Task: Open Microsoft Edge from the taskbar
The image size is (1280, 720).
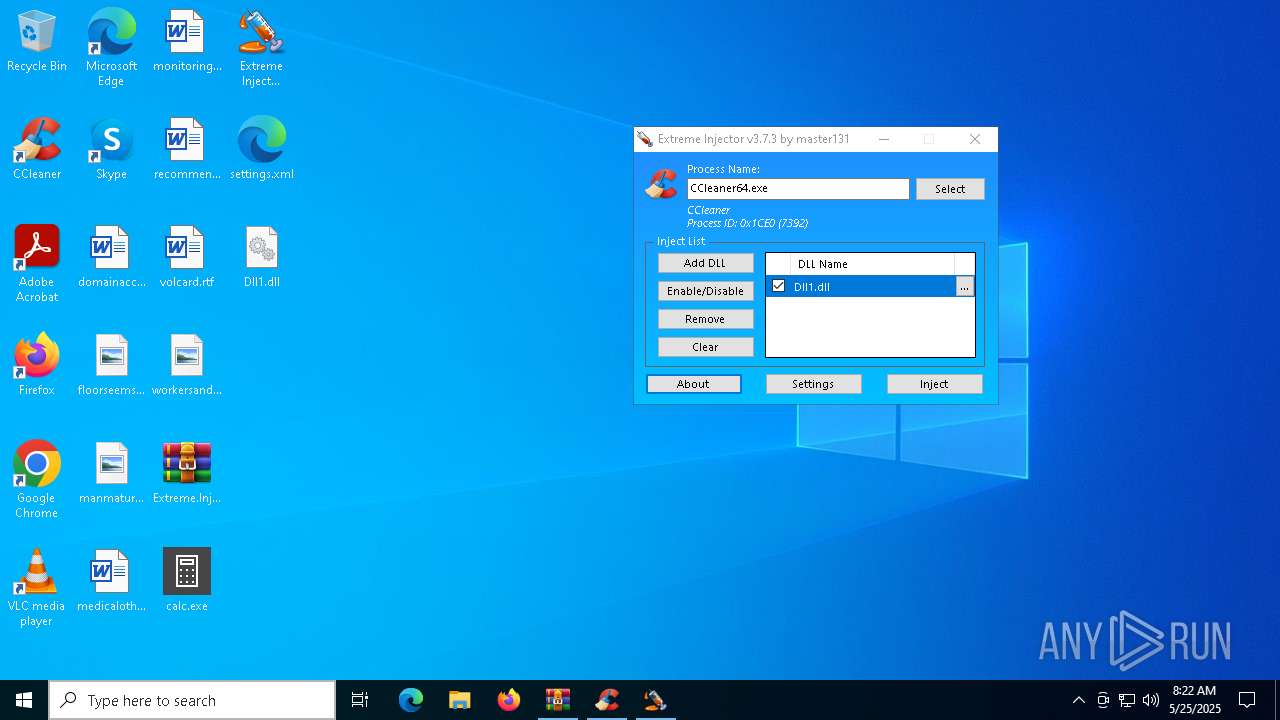Action: (410, 700)
